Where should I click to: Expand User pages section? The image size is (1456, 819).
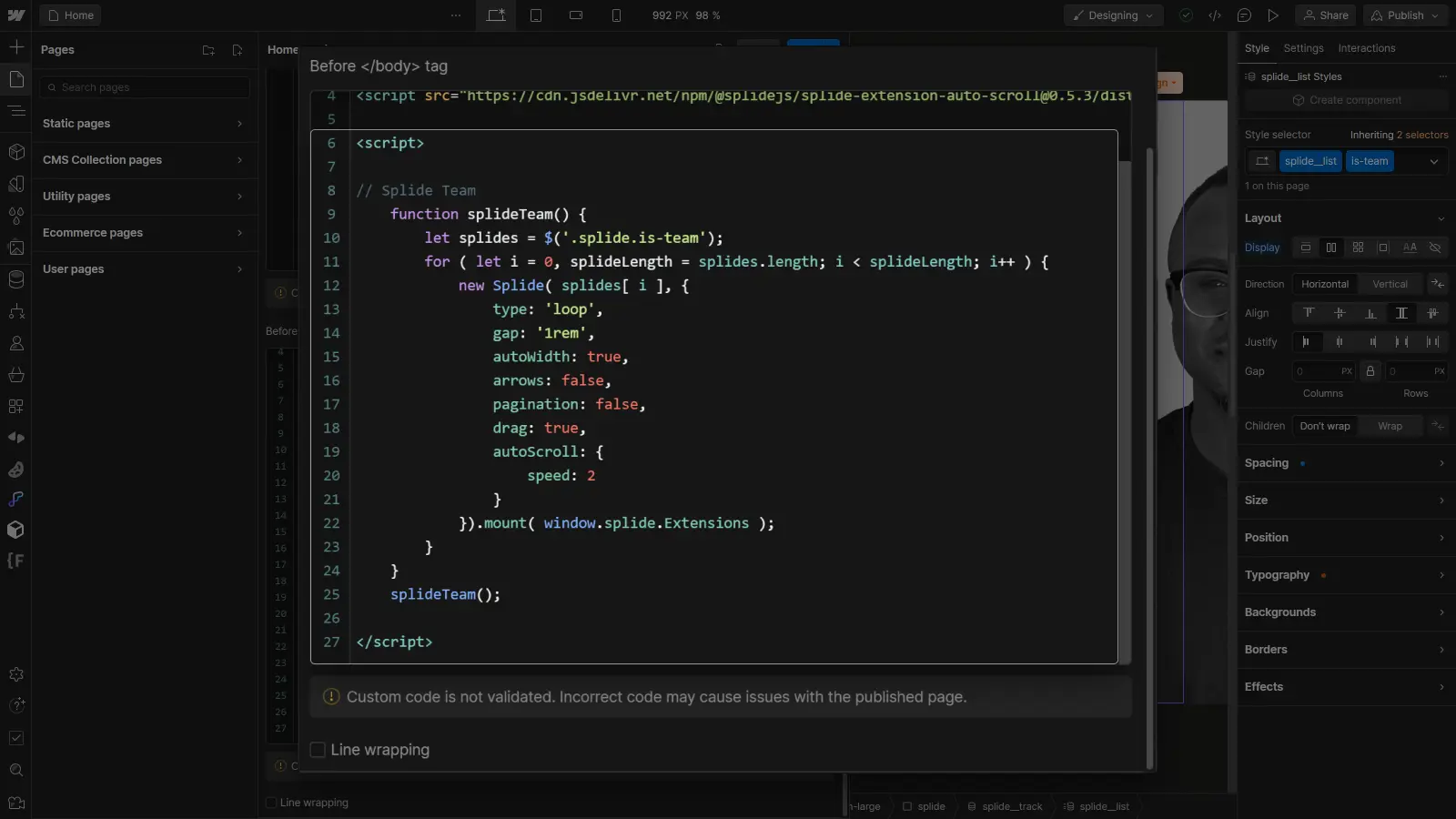[x=143, y=269]
